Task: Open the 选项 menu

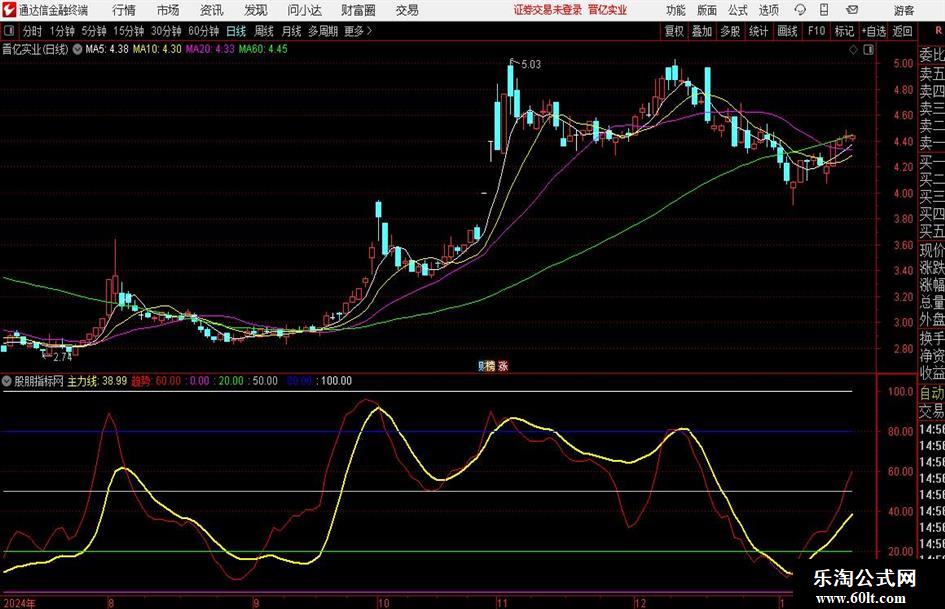Action: [x=768, y=10]
